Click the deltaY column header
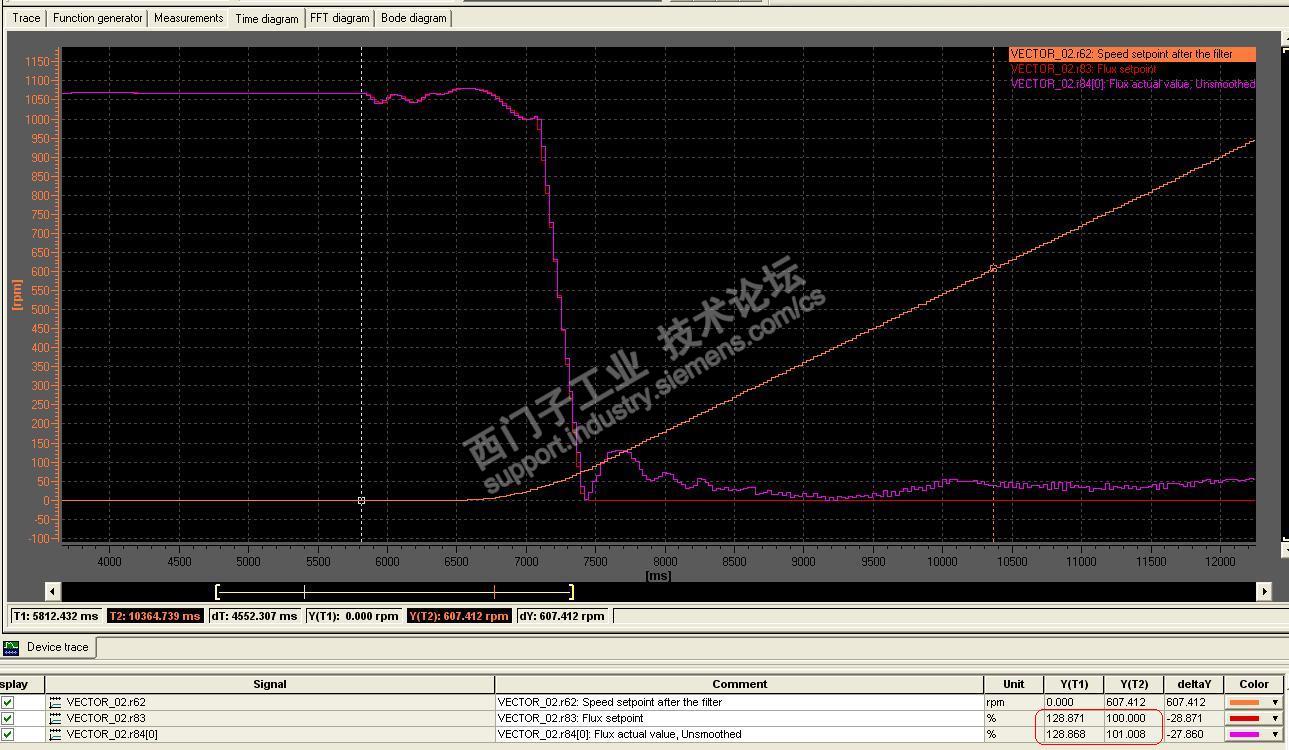This screenshot has height=750, width=1289. (x=1193, y=684)
